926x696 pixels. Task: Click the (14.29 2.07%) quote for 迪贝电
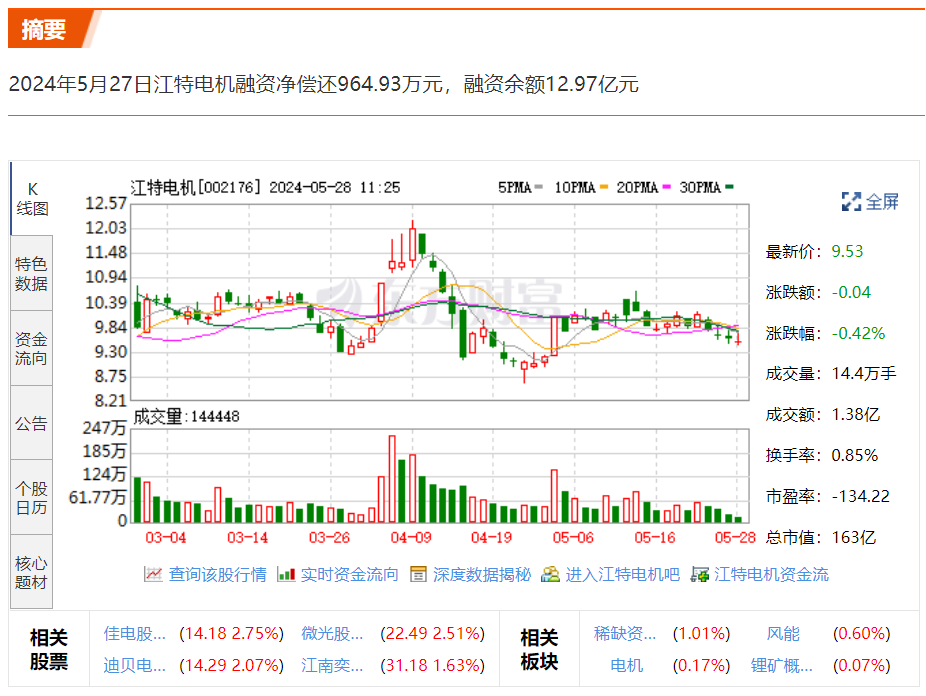click(232, 665)
